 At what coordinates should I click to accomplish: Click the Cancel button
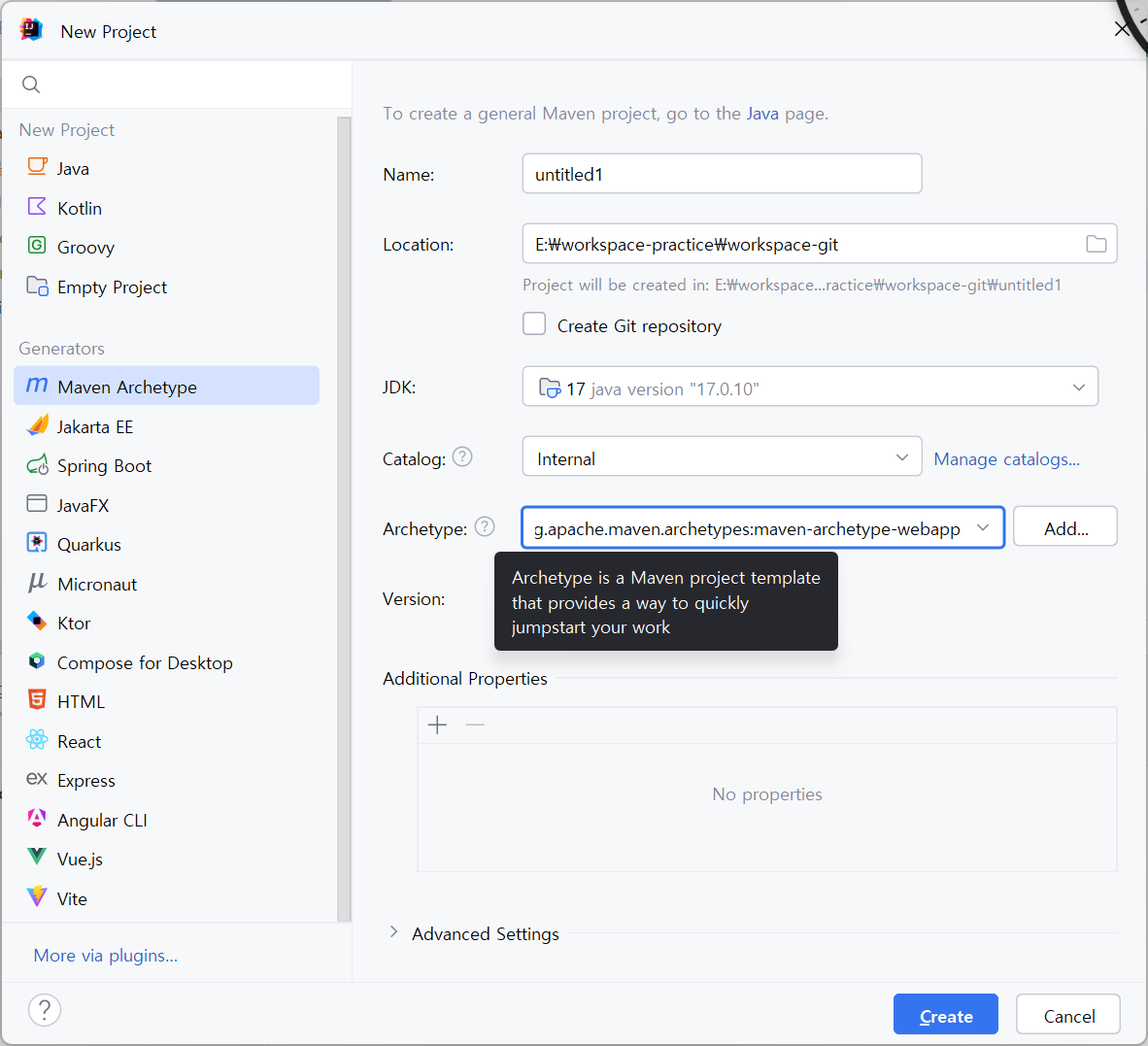tap(1068, 1015)
